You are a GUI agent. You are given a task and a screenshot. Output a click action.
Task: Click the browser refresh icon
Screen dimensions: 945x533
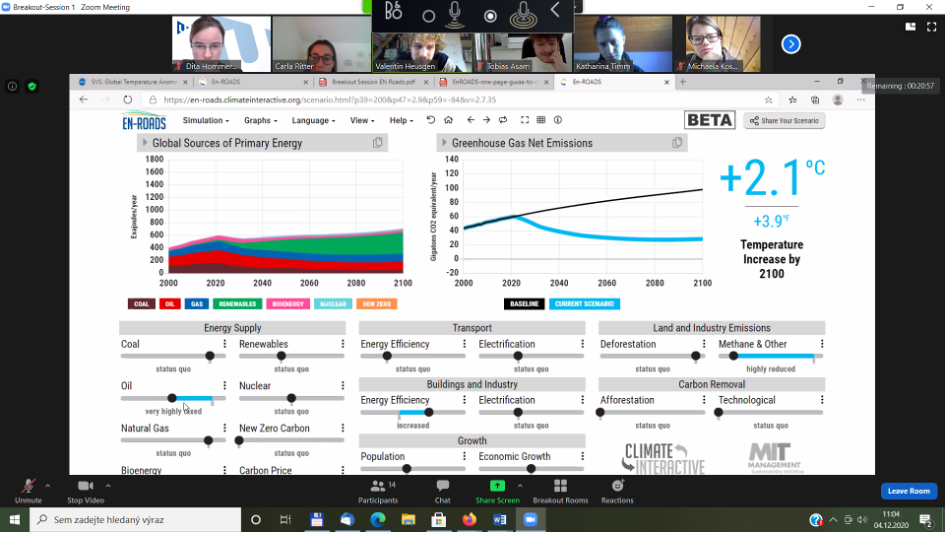[x=128, y=99]
